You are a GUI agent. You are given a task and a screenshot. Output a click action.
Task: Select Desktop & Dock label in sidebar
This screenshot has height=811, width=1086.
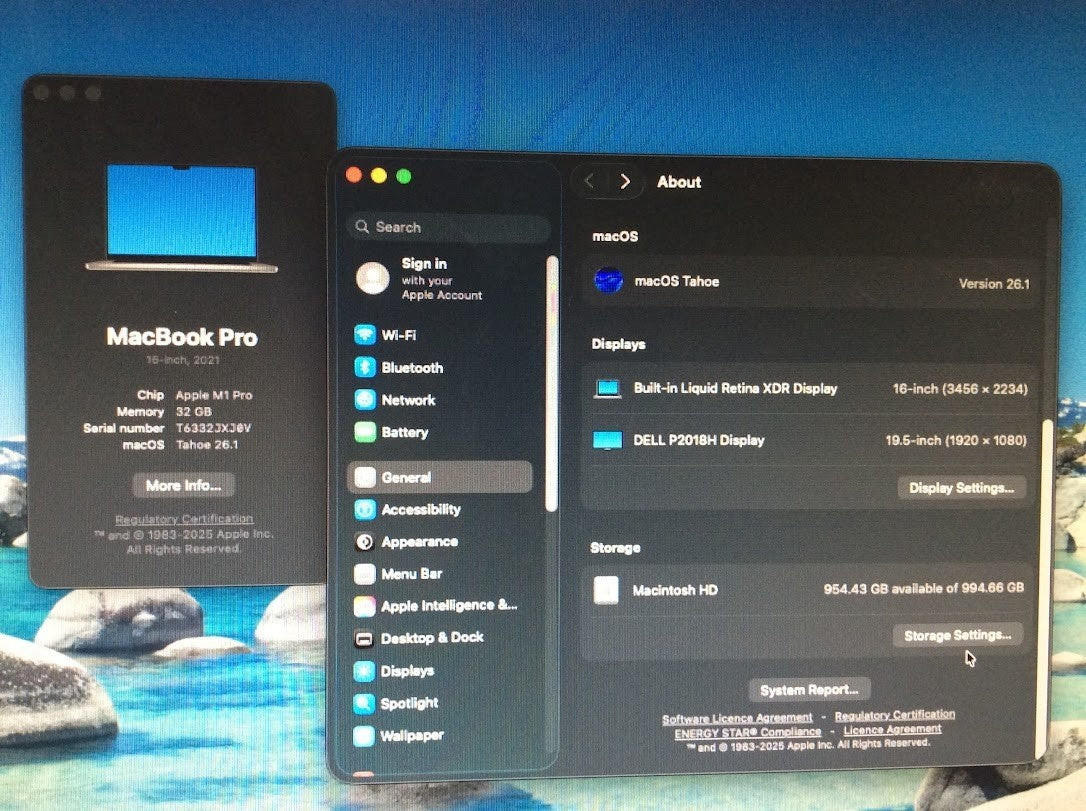click(x=432, y=638)
